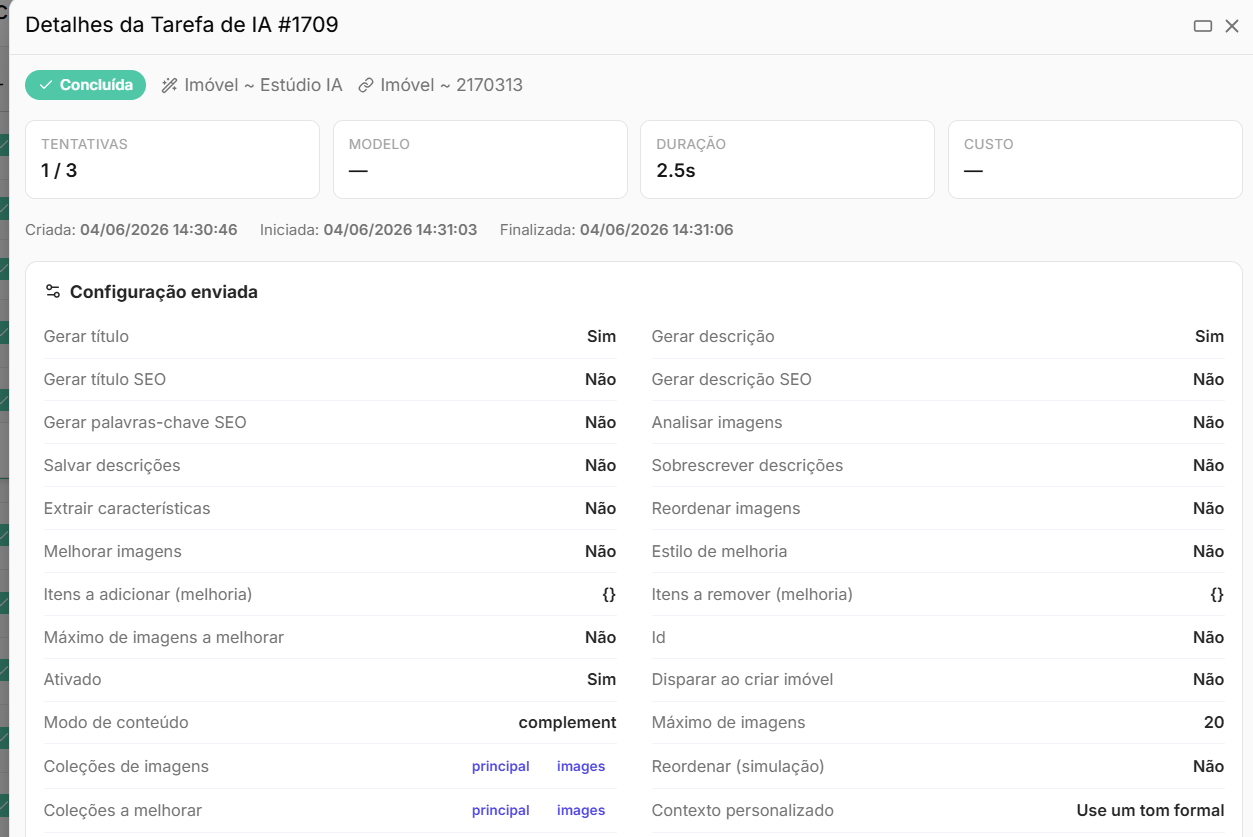The width and height of the screenshot is (1253, 837).
Task: Select the principal tag in Coleções a melhorar
Action: pos(501,811)
